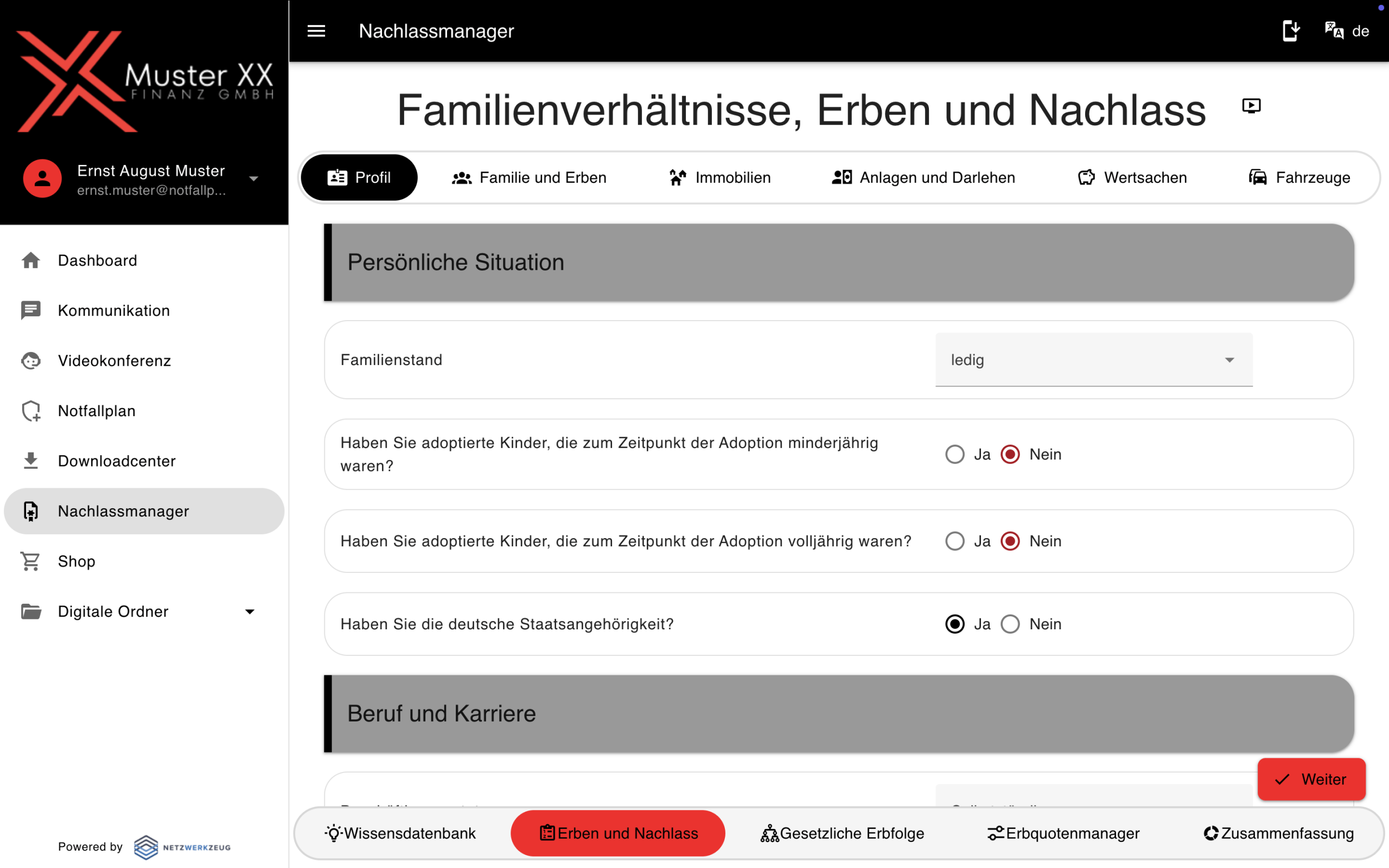This screenshot has width=1389, height=868.
Task: Open the Immobilien tab
Action: coord(720,178)
